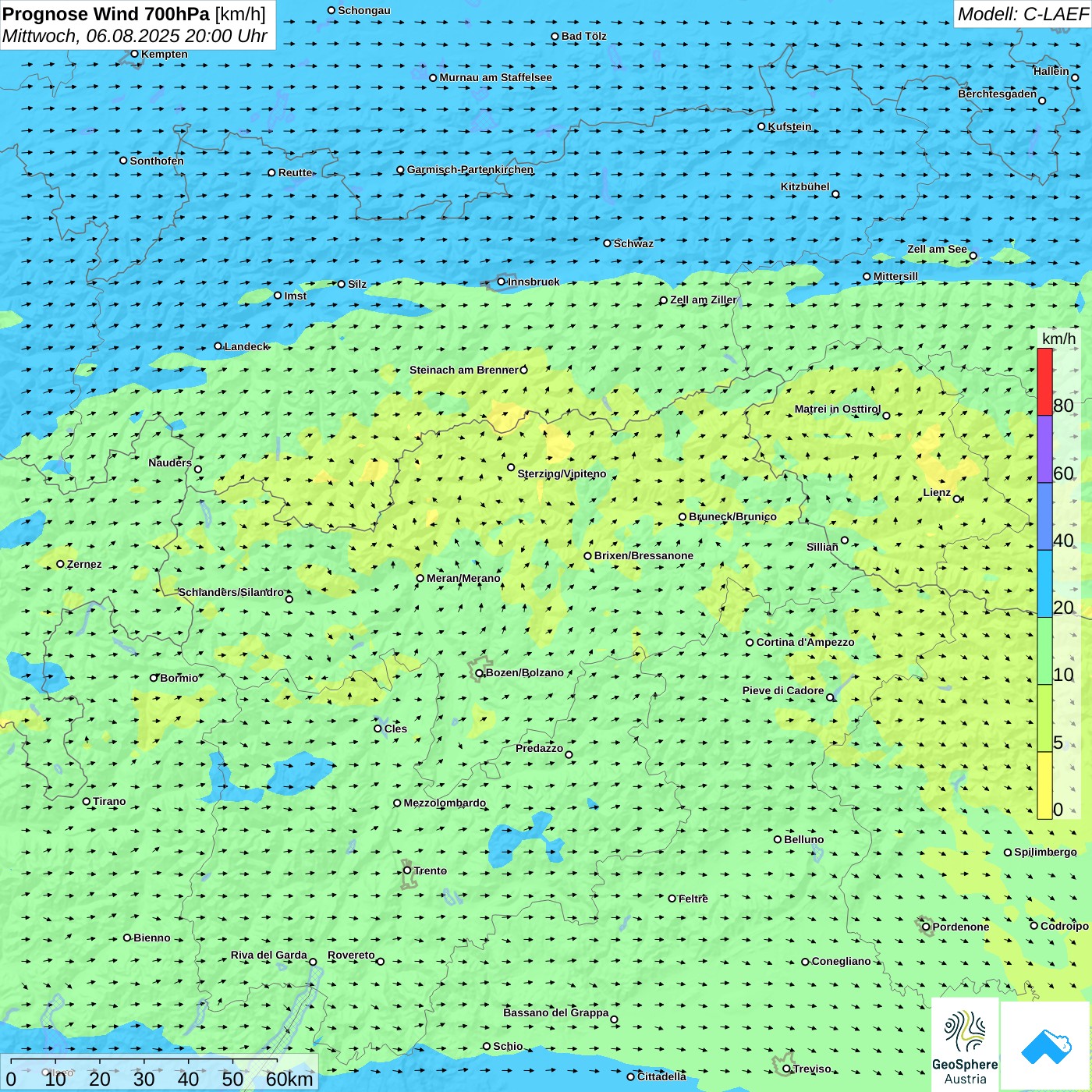Viewport: 1092px width, 1092px height.
Task: Click the Steinach am Brenner label
Action: pos(464,370)
